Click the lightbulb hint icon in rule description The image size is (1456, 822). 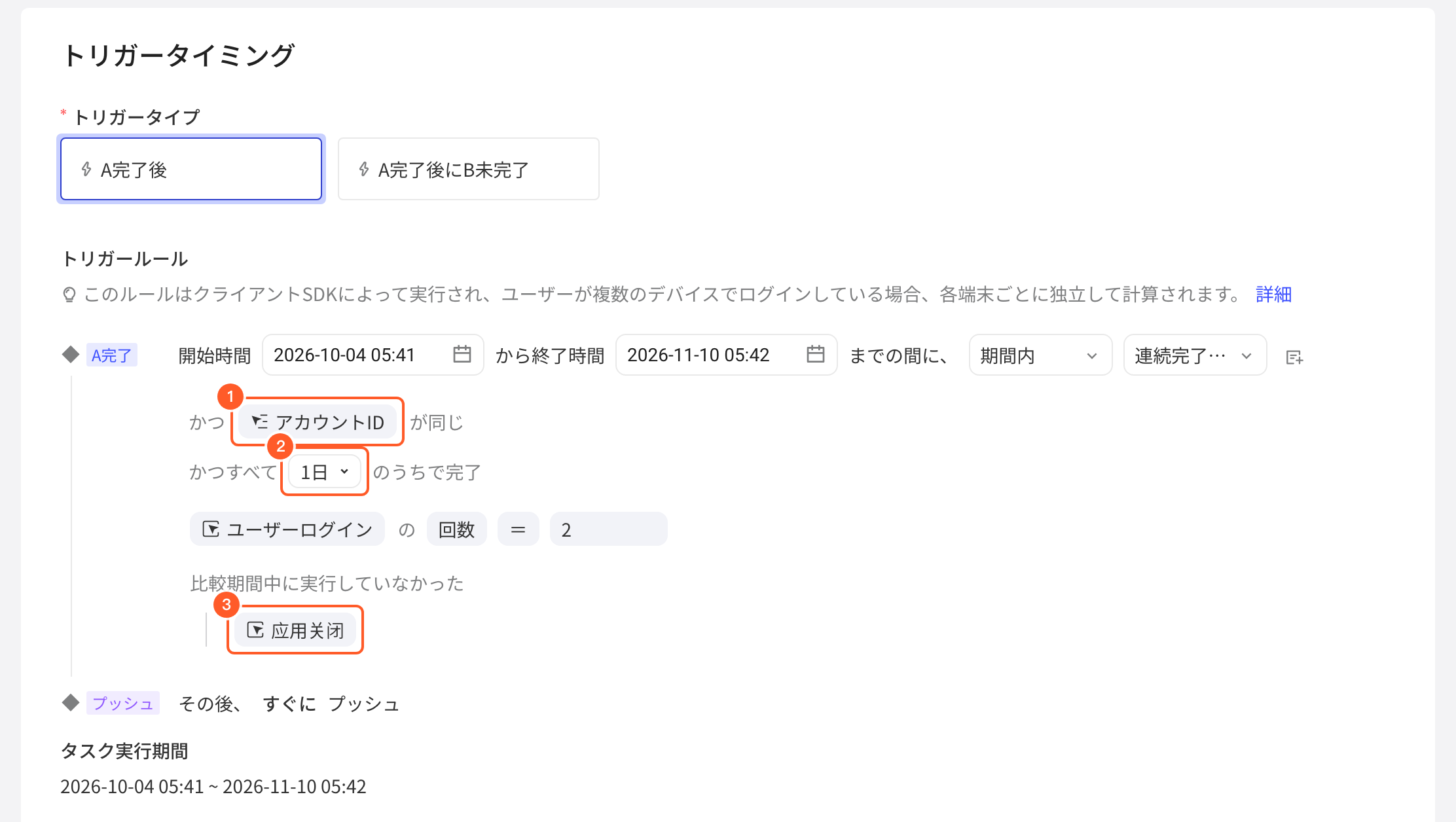(x=69, y=295)
